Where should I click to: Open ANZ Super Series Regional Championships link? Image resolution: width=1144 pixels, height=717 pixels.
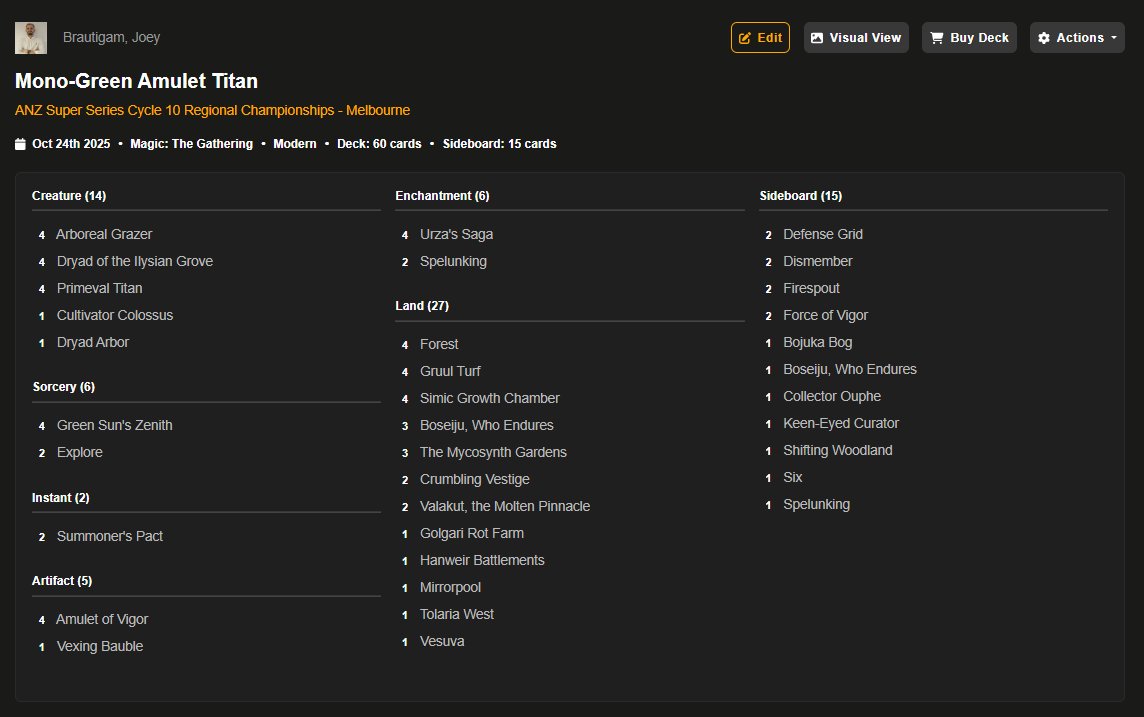coord(212,110)
